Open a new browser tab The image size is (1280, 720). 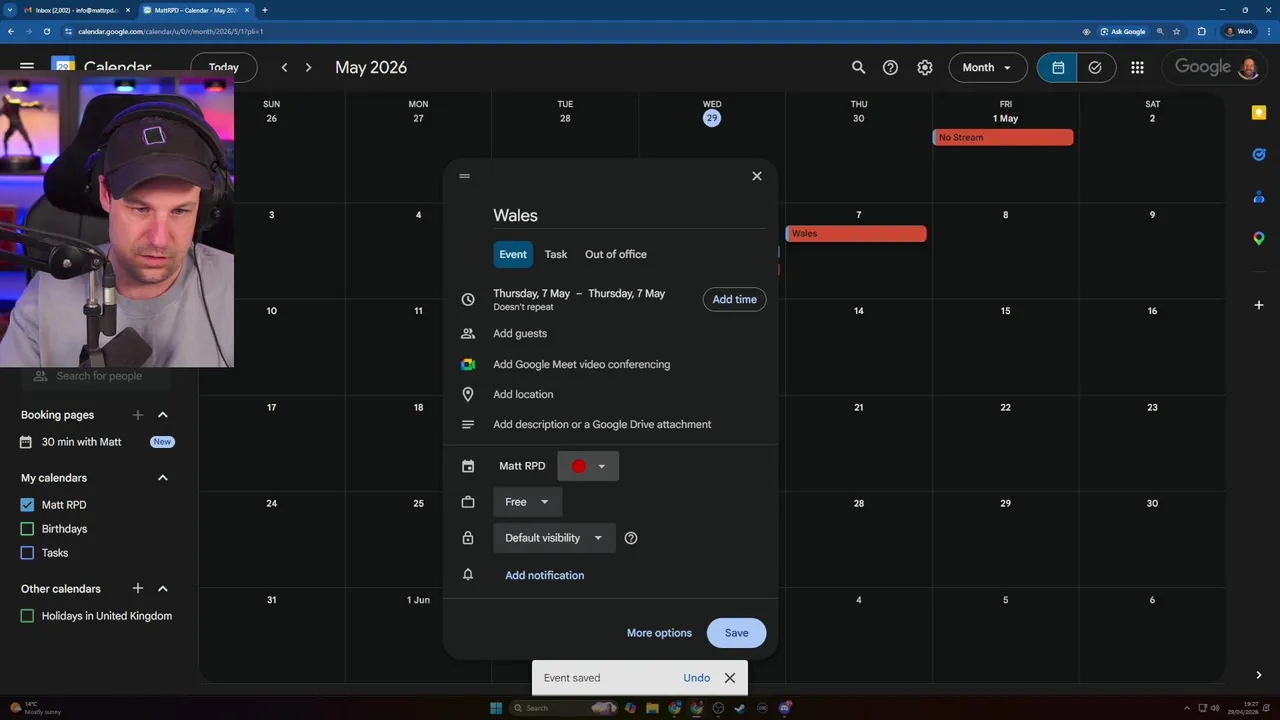click(x=265, y=10)
